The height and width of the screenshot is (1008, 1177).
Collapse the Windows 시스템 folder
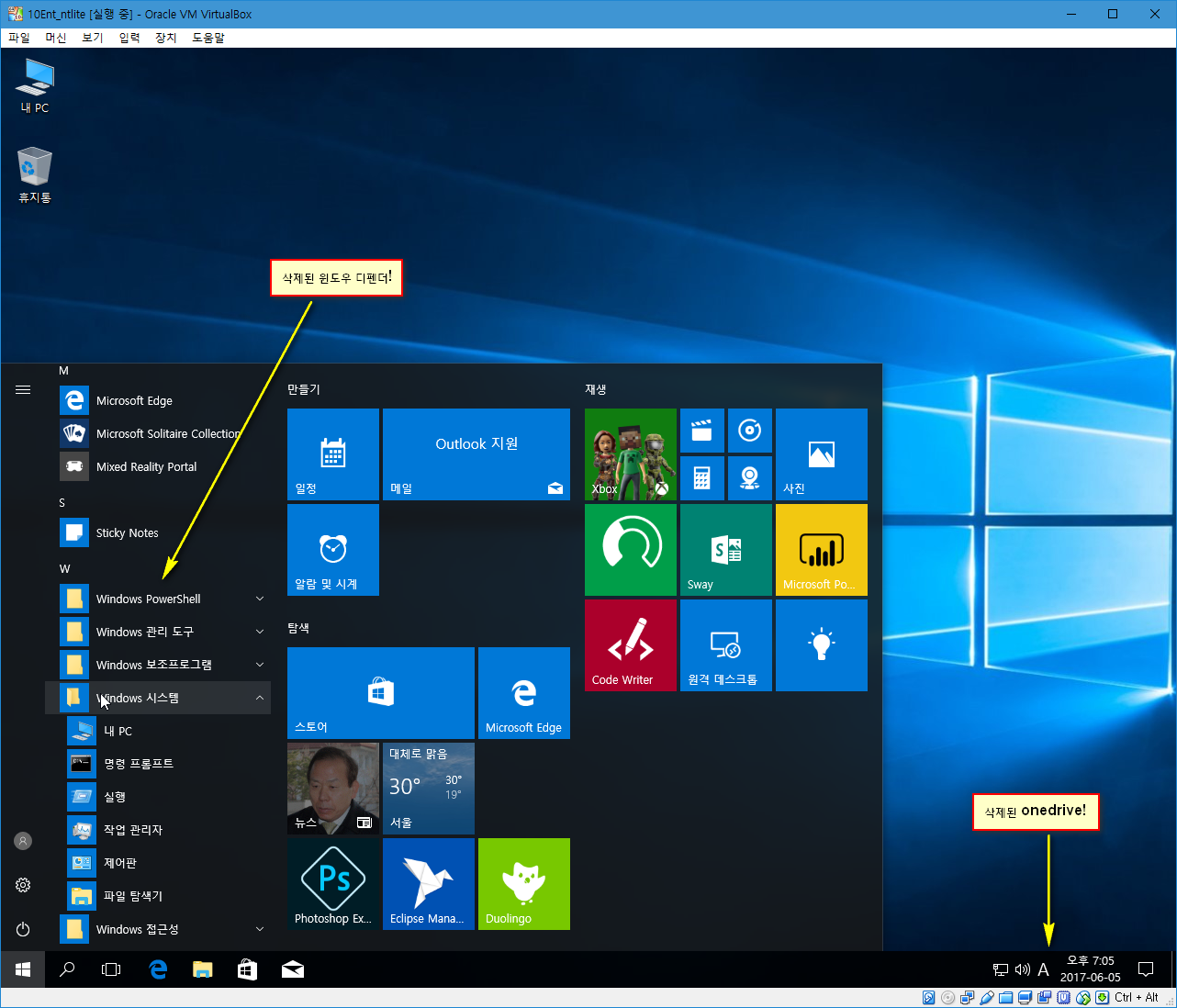point(158,698)
